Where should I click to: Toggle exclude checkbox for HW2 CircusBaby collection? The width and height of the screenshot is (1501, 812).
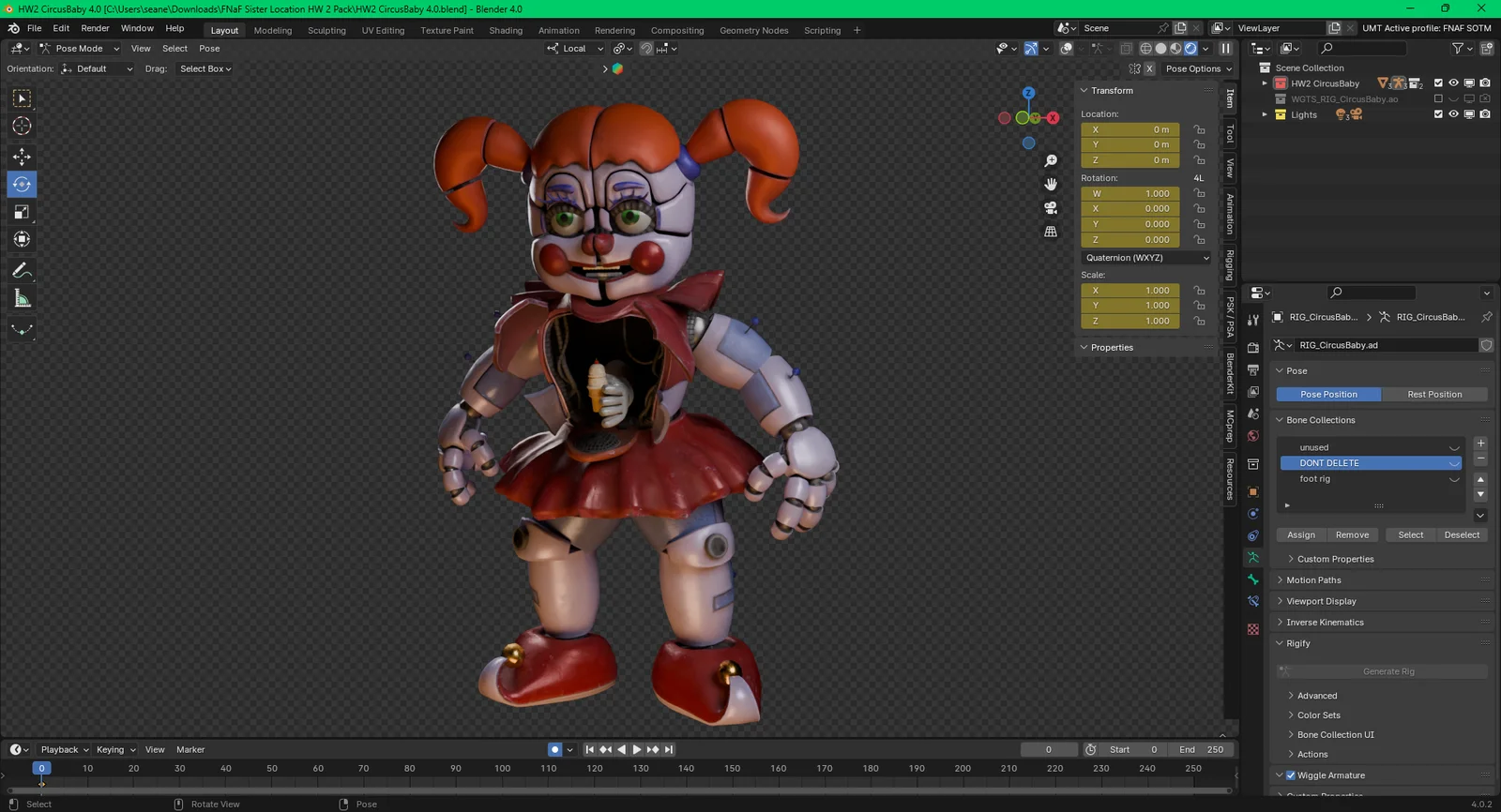(1438, 83)
